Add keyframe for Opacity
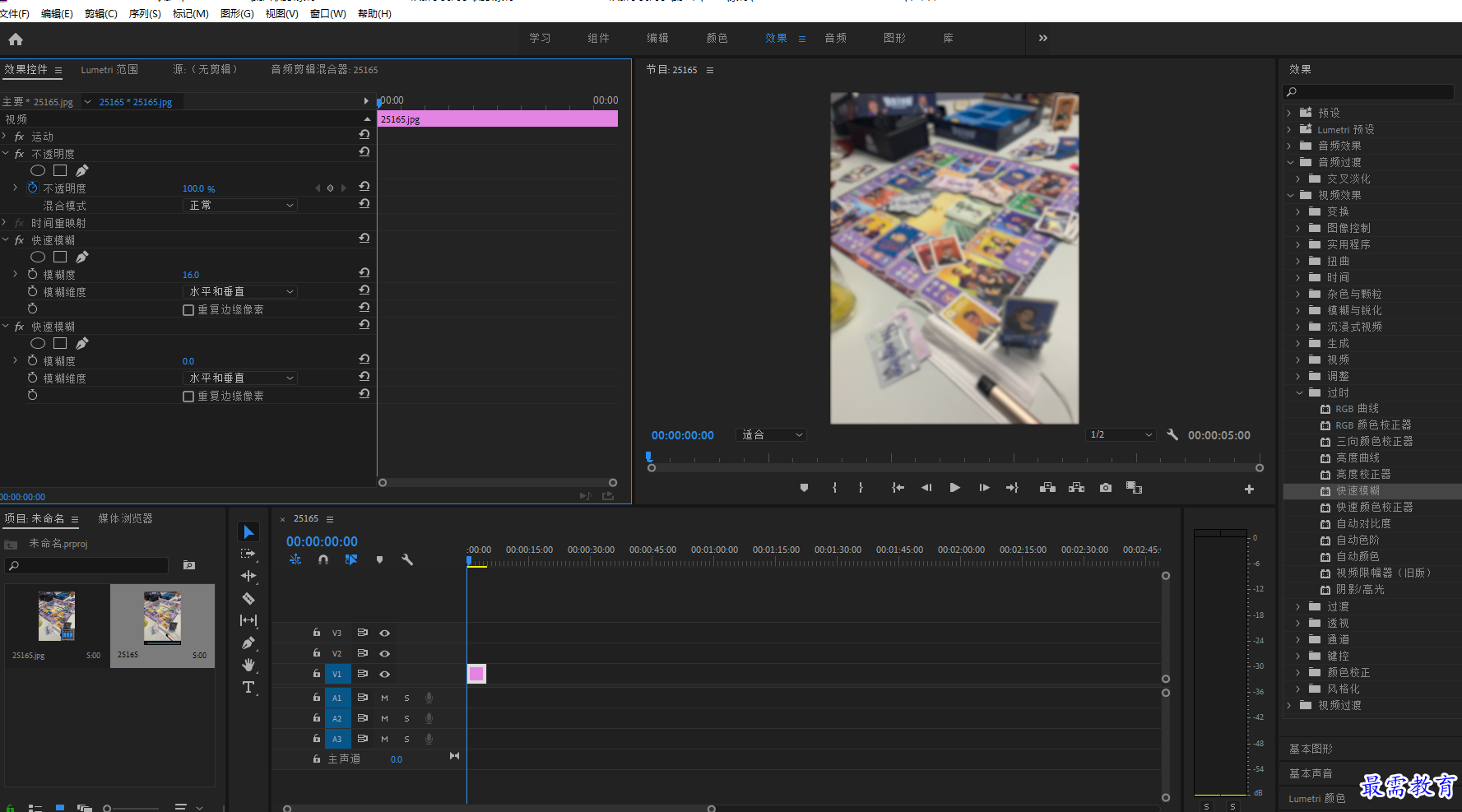This screenshot has height=812, width=1462. pyautogui.click(x=330, y=188)
